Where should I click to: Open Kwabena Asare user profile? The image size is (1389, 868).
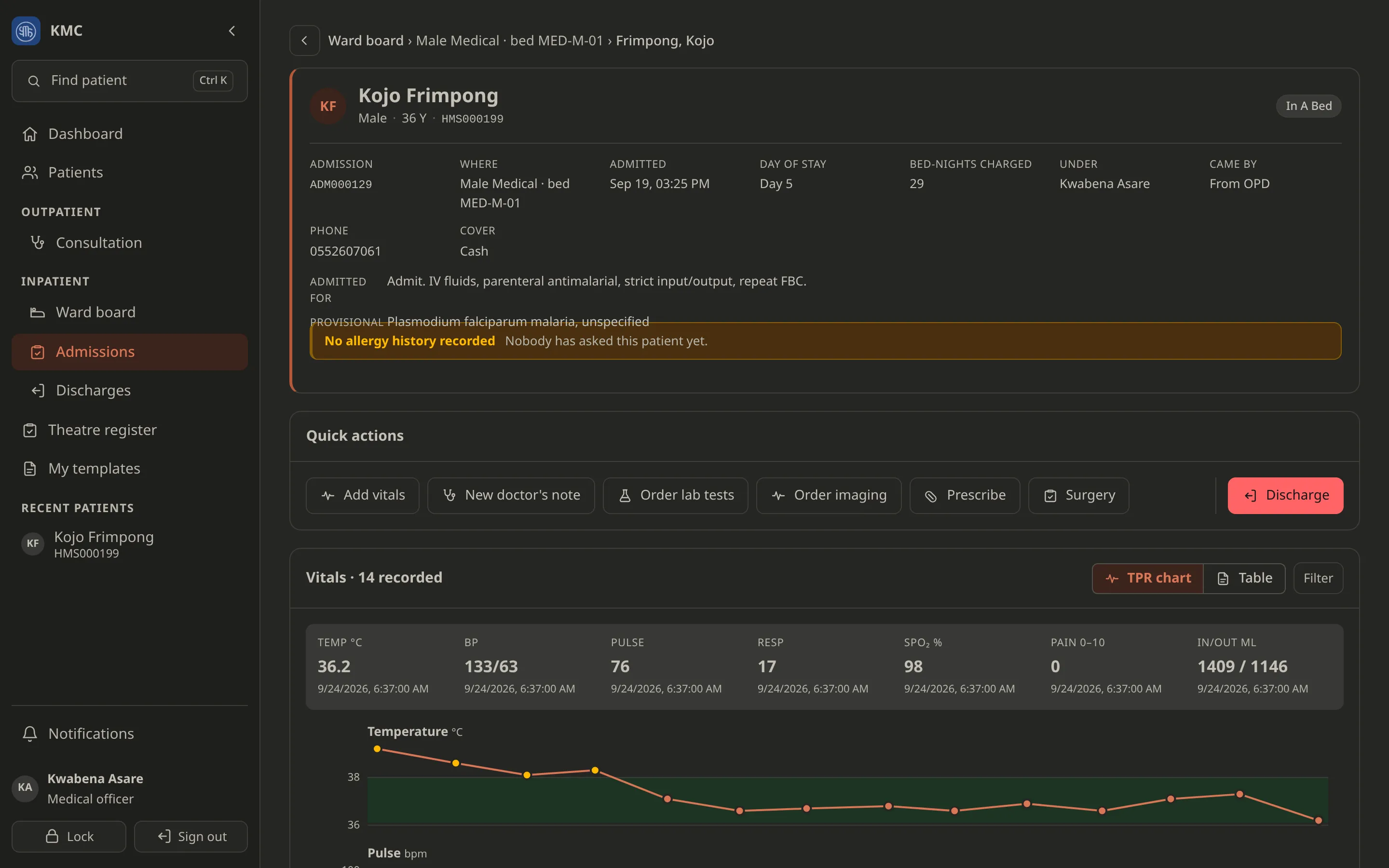130,788
